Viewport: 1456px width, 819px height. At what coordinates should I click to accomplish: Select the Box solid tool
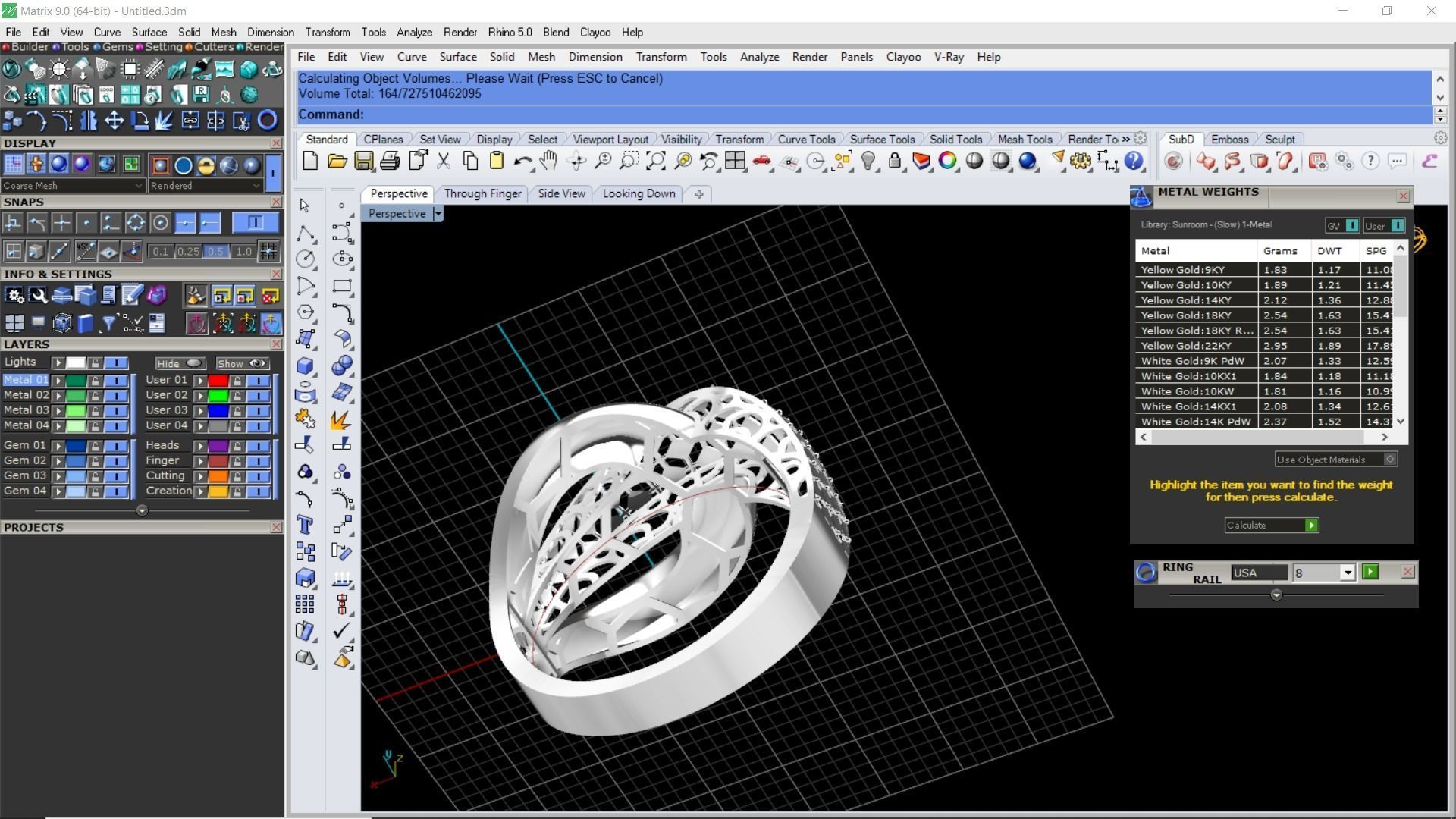pyautogui.click(x=305, y=366)
